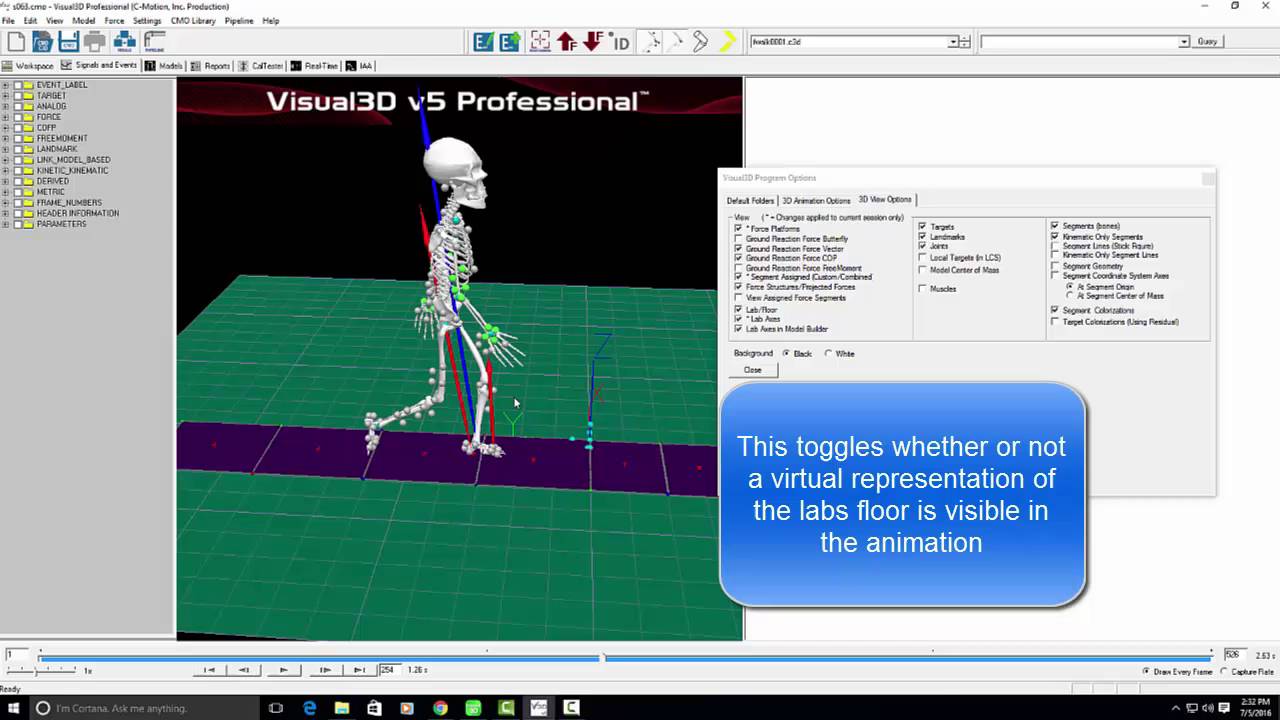Expand the EVENT_LABEL tree folder
1280x720 pixels.
pos(6,85)
